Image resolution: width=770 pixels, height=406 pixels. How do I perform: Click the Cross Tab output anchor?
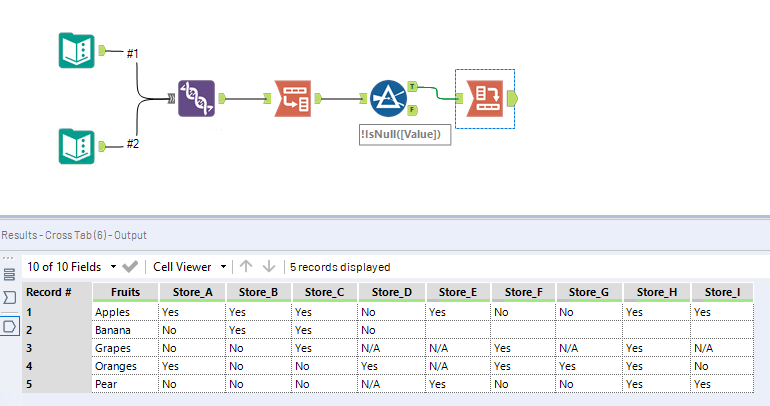513,98
